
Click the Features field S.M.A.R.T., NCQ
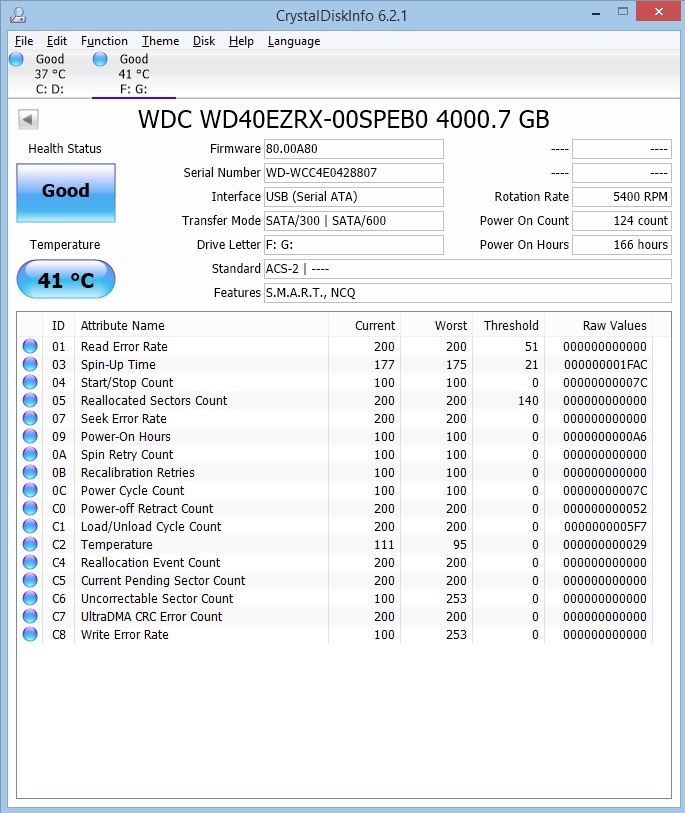point(468,292)
